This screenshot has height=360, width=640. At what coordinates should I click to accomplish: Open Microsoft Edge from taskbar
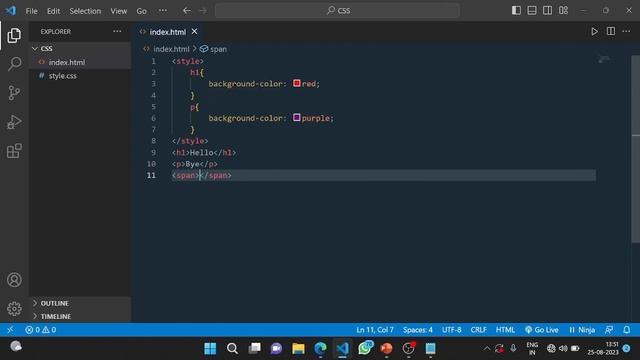[320, 348]
